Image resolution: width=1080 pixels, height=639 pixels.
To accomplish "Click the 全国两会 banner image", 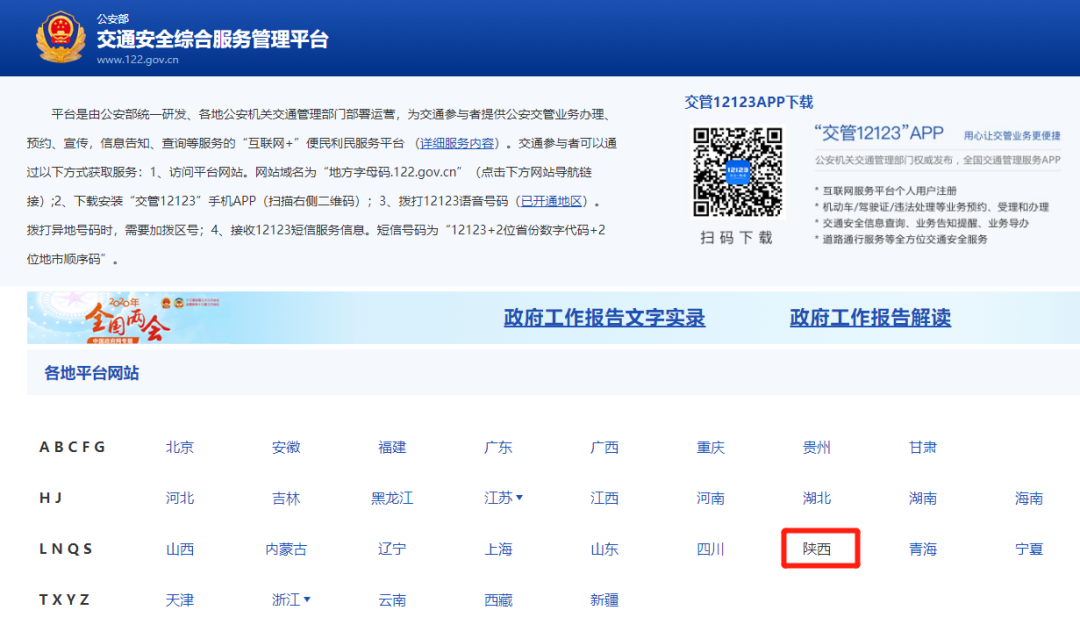I will 128,318.
